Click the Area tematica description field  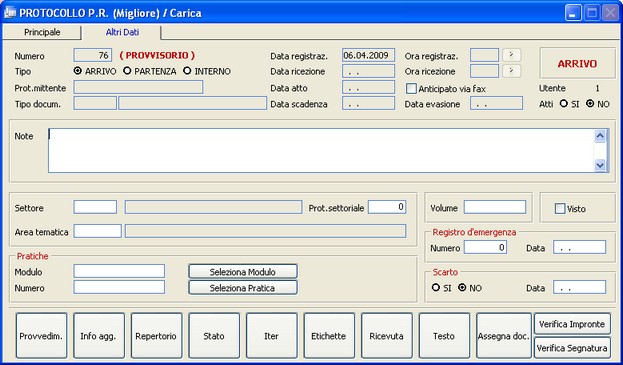(x=265, y=231)
